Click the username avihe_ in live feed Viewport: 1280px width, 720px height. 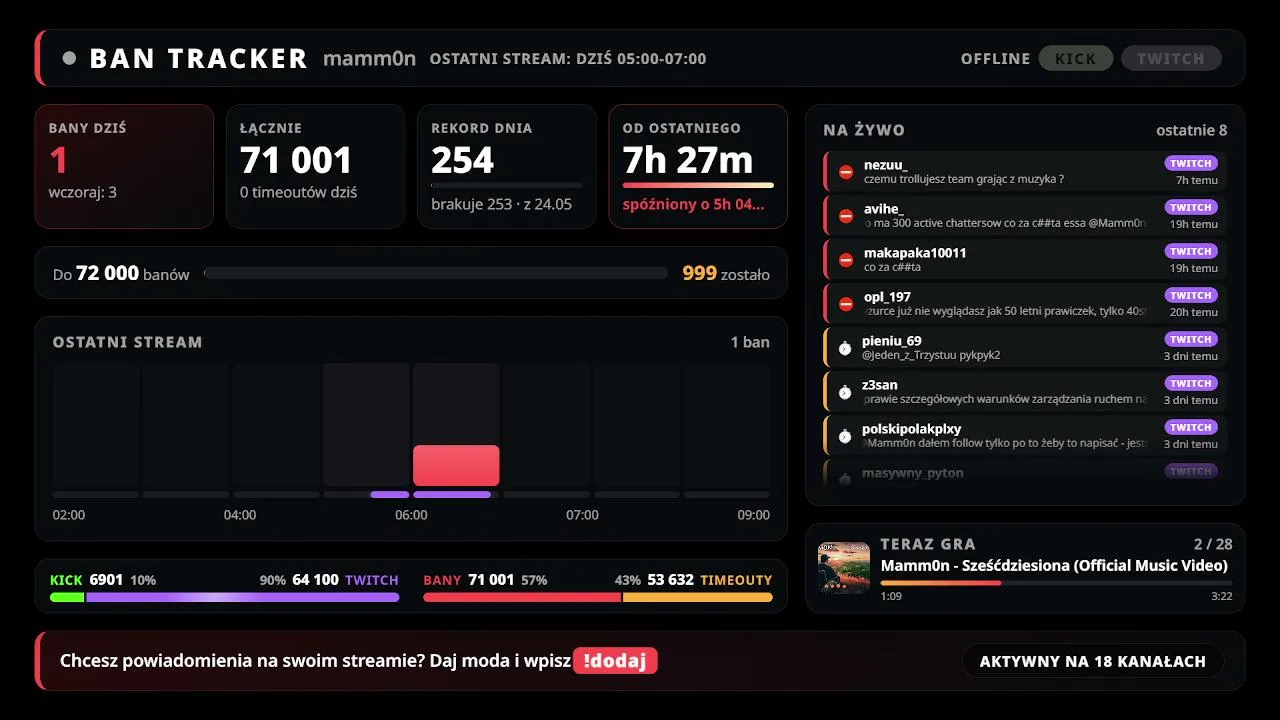(883, 209)
